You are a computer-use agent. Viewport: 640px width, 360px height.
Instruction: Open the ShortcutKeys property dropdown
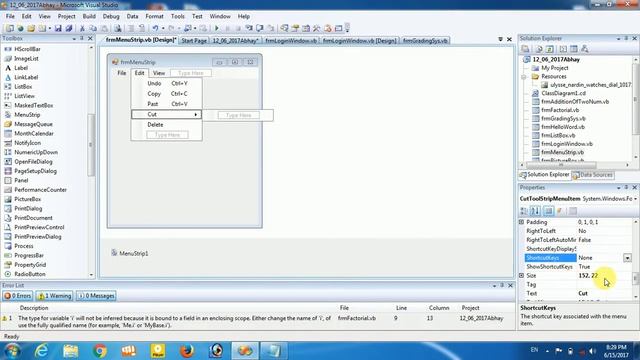pyautogui.click(x=627, y=258)
